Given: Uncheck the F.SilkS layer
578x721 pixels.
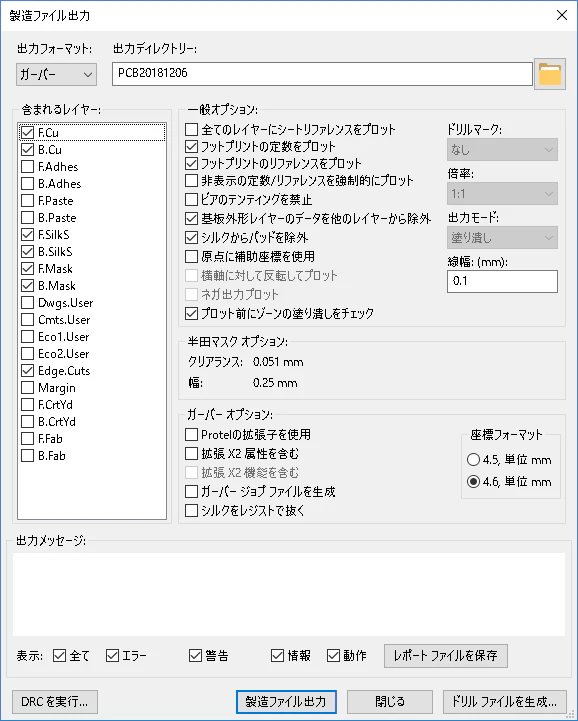Looking at the screenshot, I should (28, 235).
